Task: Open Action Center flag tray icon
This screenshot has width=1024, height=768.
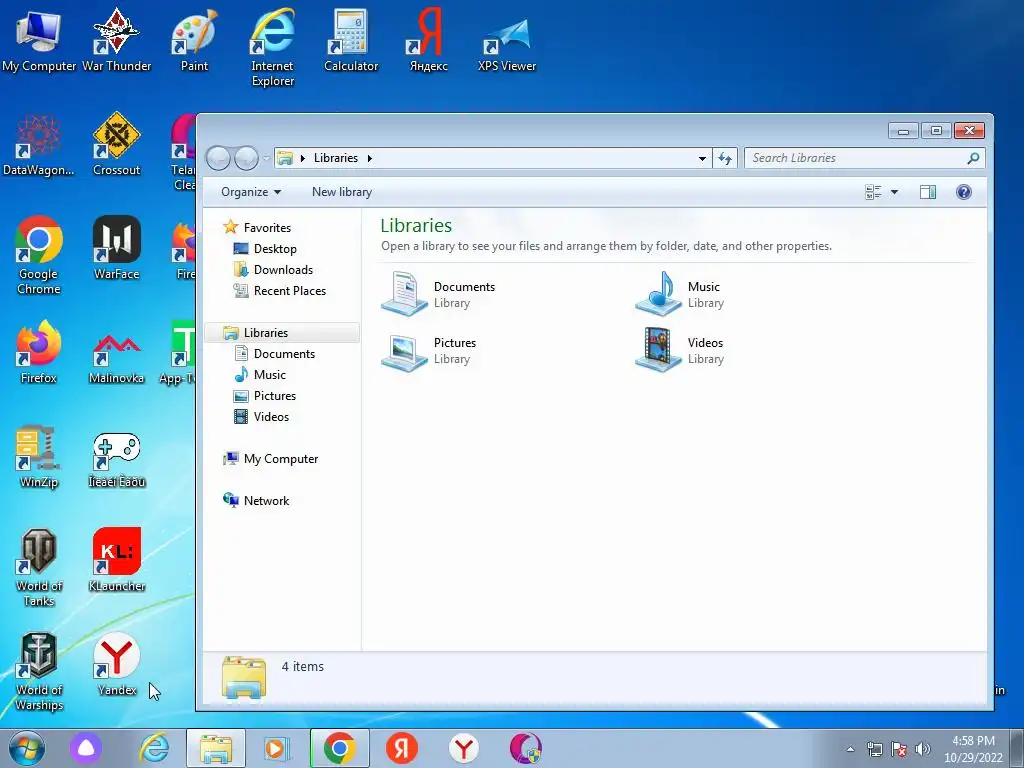Action: (x=899, y=749)
